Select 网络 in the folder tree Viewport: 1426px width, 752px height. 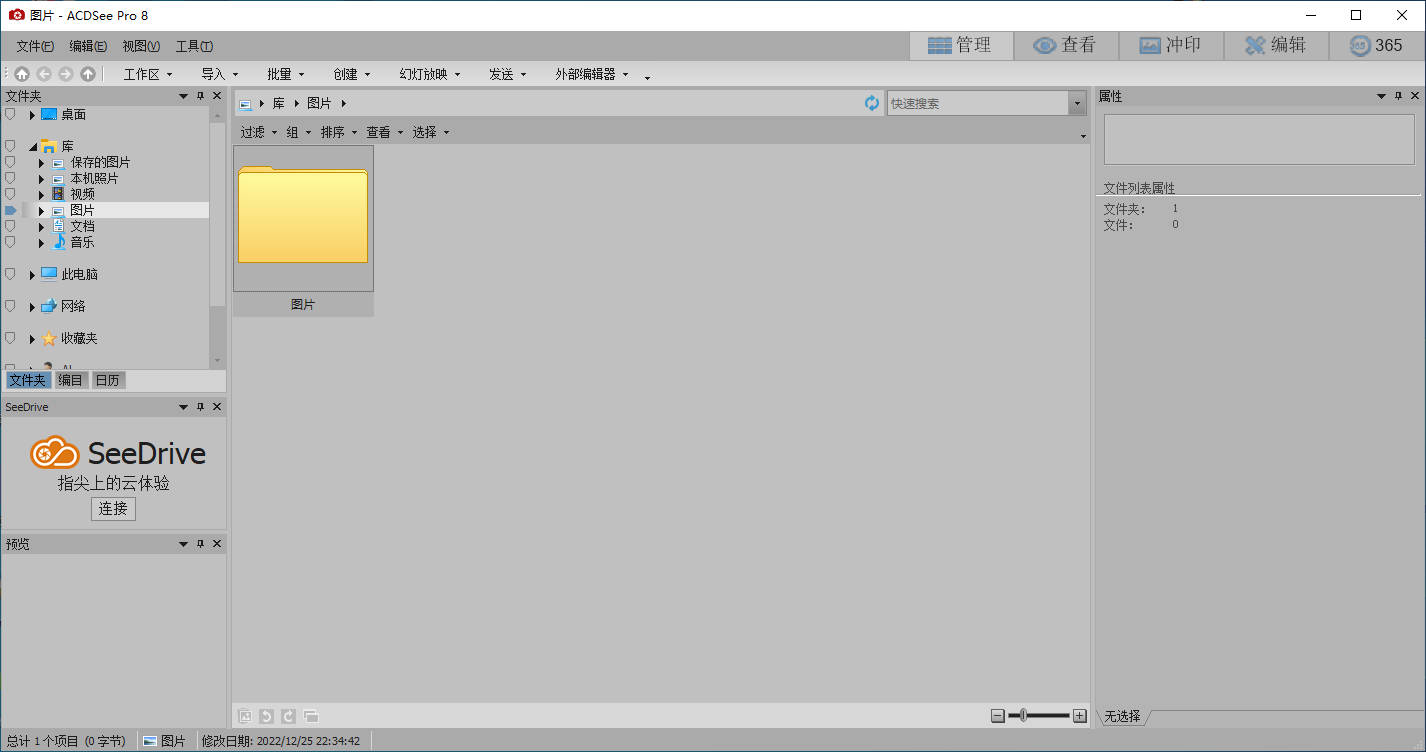[73, 306]
